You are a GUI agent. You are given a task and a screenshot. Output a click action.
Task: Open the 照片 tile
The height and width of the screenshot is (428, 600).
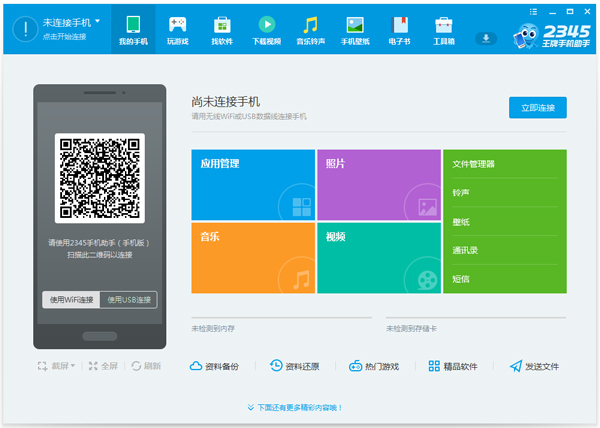379,185
